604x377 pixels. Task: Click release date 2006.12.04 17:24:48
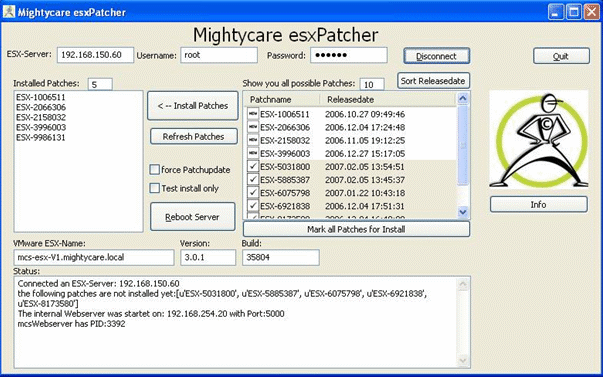point(365,127)
